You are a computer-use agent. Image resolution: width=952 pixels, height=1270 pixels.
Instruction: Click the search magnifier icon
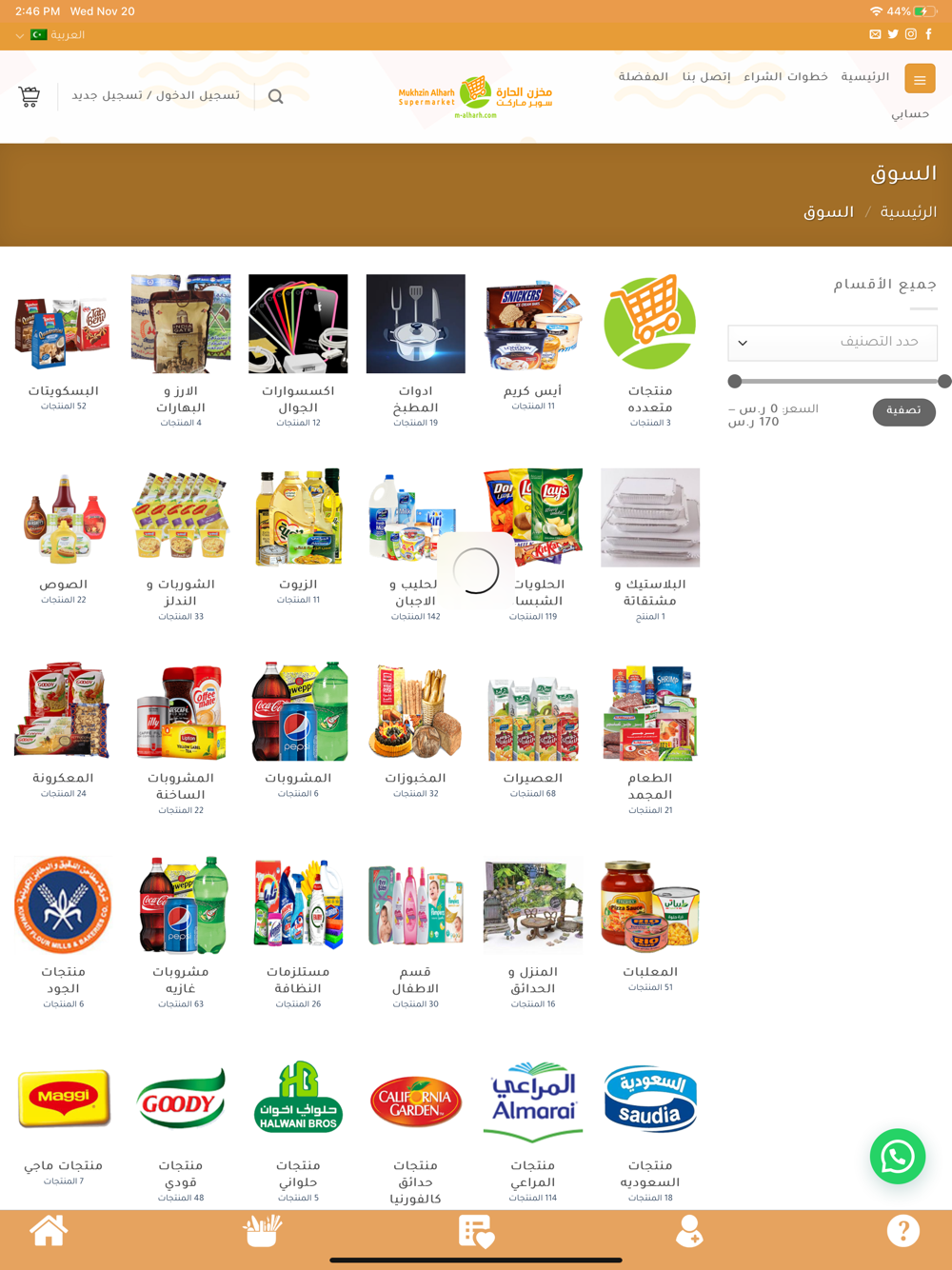click(x=276, y=96)
